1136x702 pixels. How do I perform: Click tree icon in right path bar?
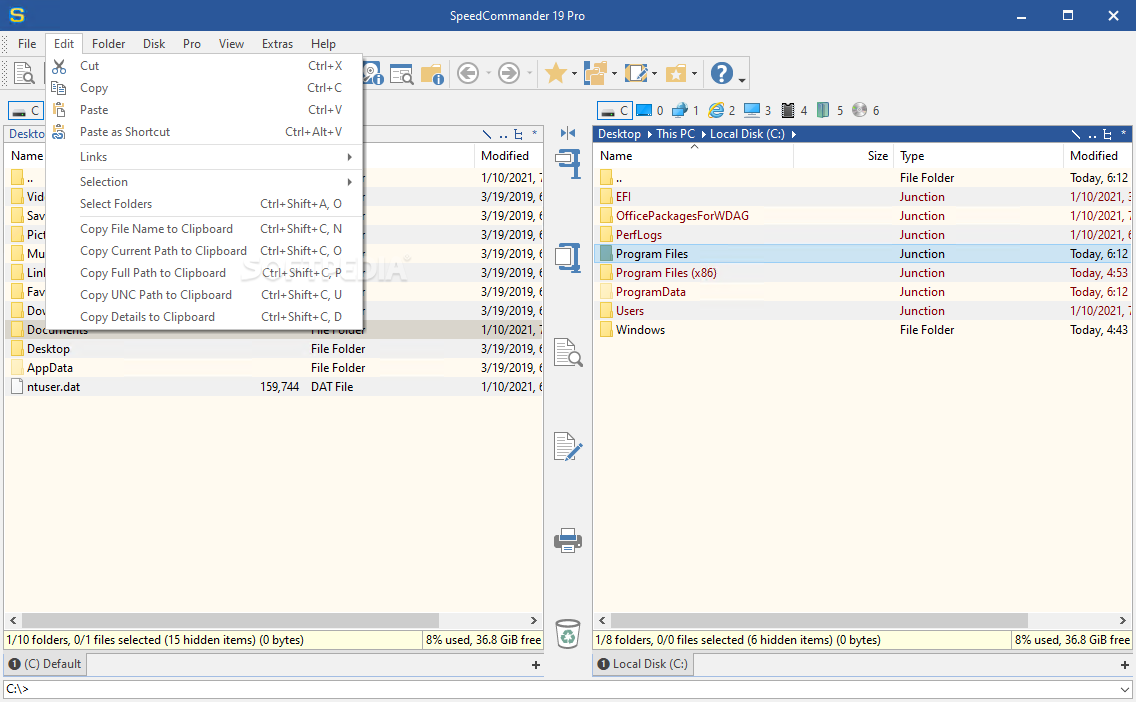coord(1107,134)
